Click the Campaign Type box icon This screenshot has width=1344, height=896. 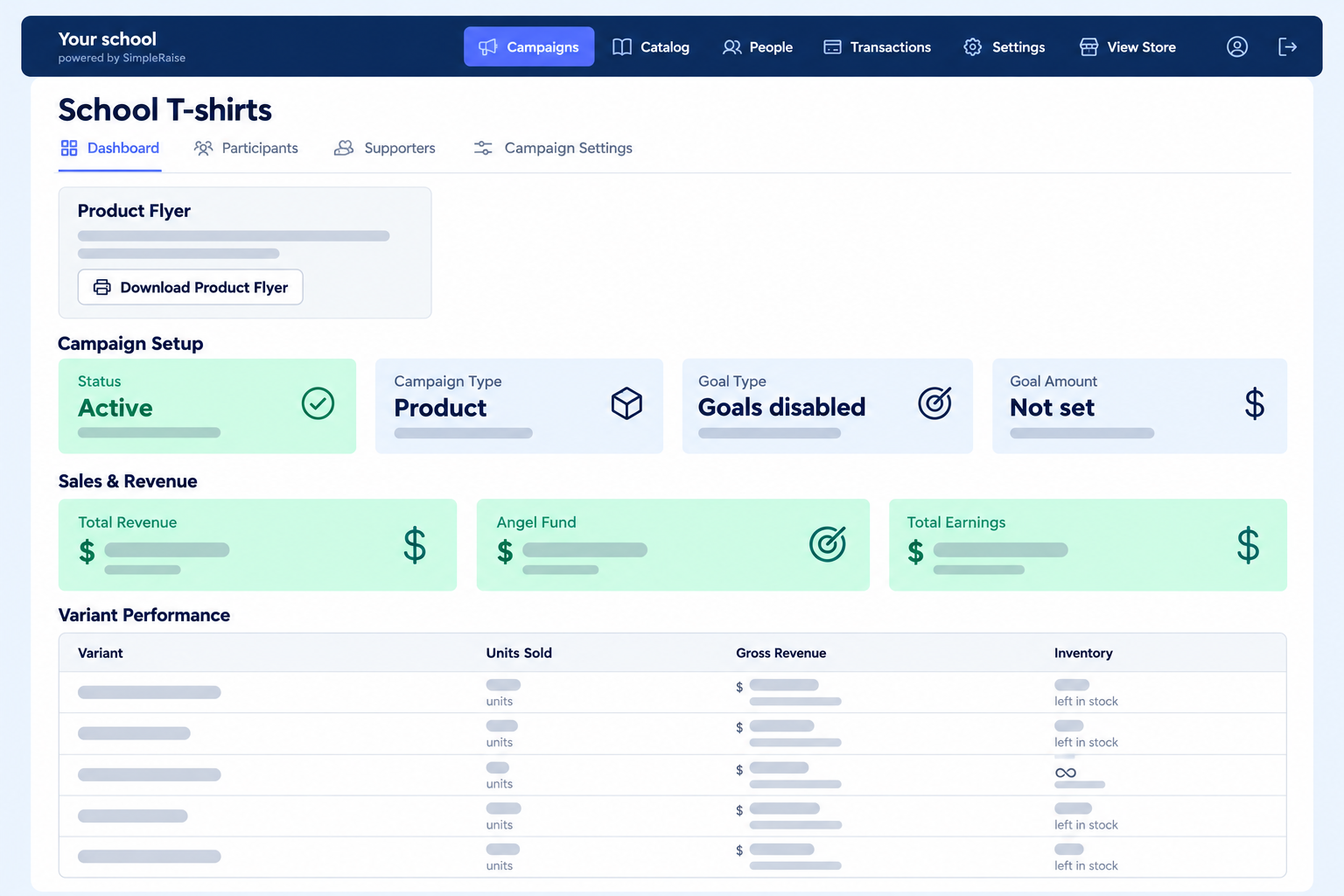tap(626, 403)
